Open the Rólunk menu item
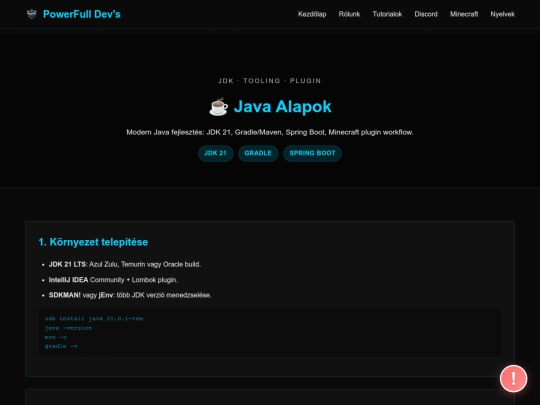The width and height of the screenshot is (540, 405). click(x=349, y=14)
